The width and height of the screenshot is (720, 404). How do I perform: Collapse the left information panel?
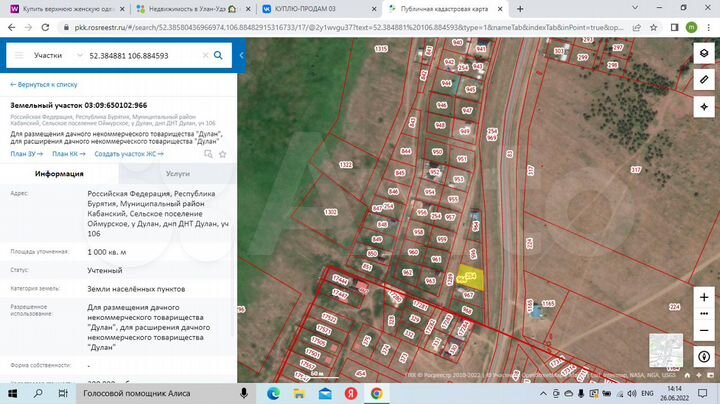coord(242,57)
